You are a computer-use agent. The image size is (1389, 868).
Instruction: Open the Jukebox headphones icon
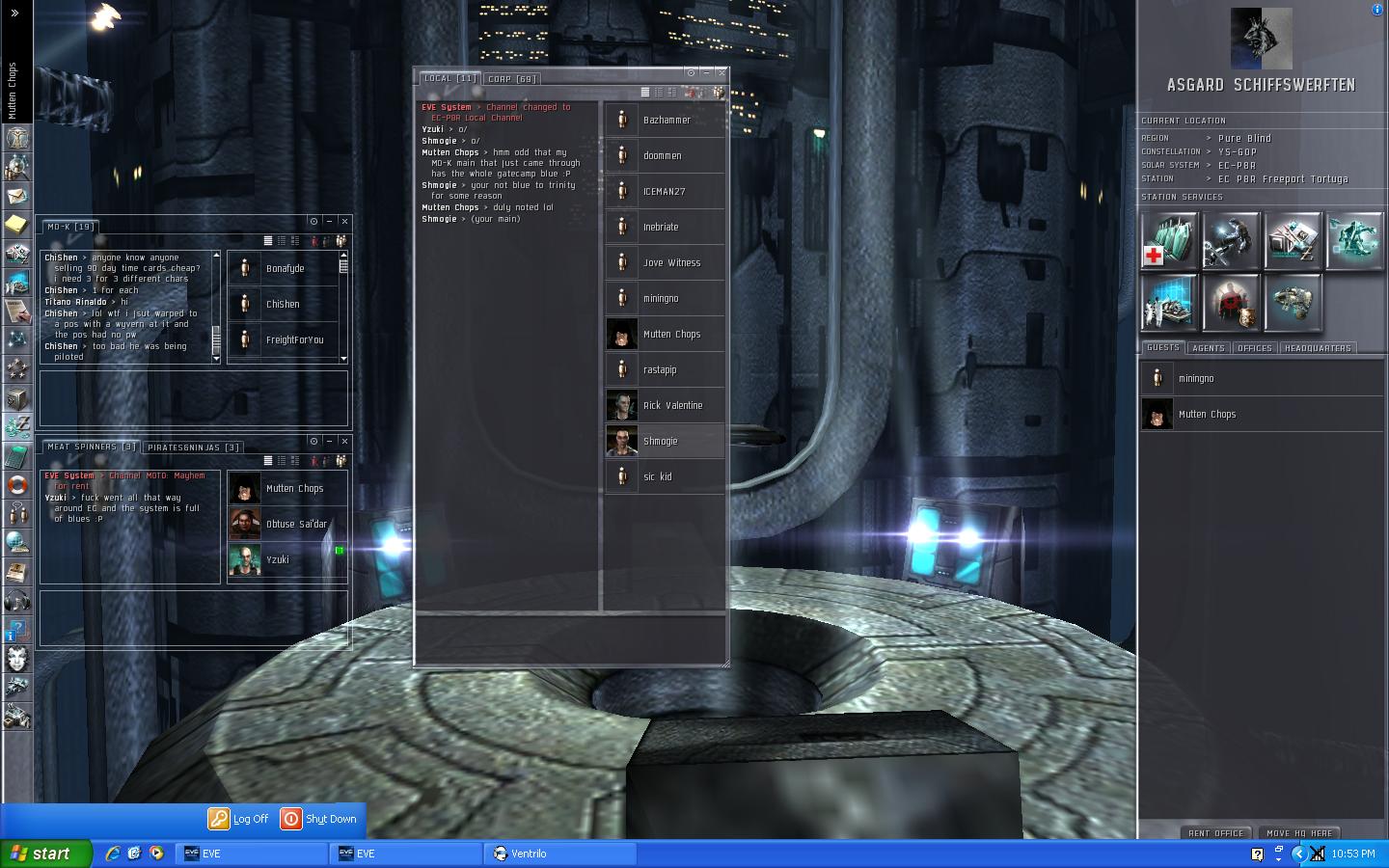click(17, 600)
